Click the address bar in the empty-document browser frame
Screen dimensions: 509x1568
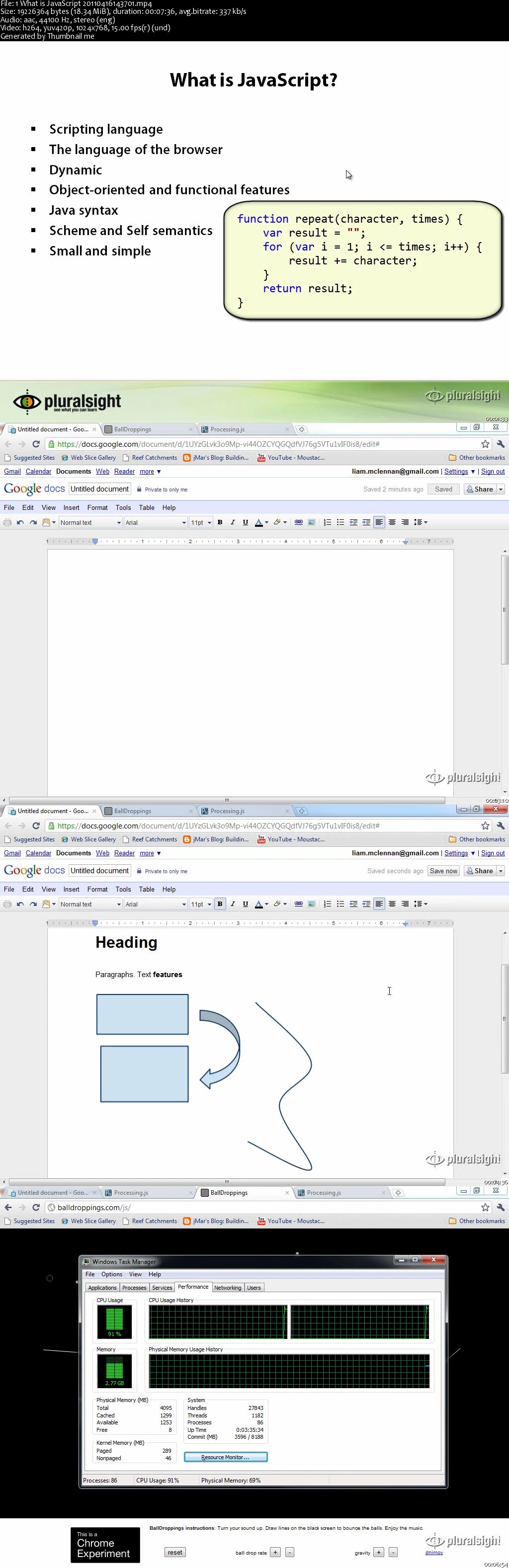268,444
